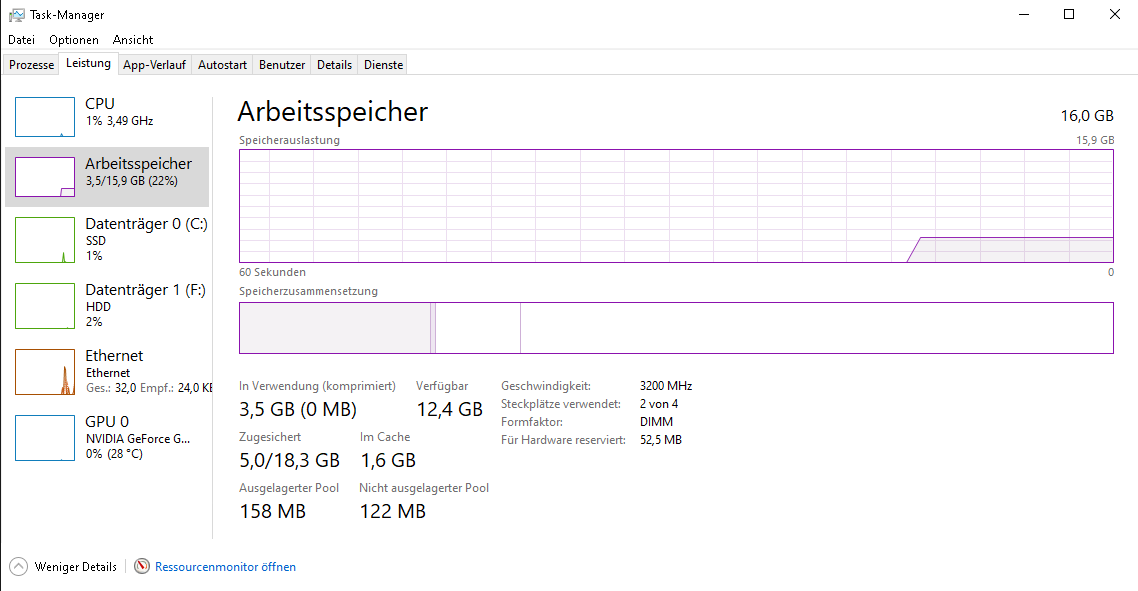Switch to the Autostart tab
The height and width of the screenshot is (591, 1138).
(x=222, y=65)
